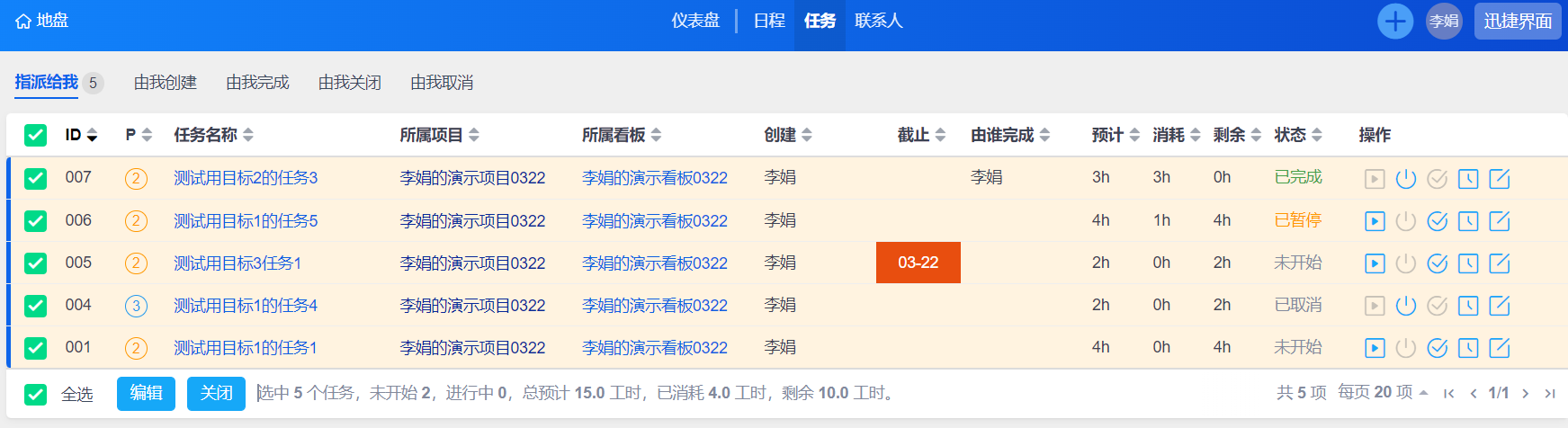Click the blue plus create button
The image size is (1568, 428).
click(x=1395, y=21)
